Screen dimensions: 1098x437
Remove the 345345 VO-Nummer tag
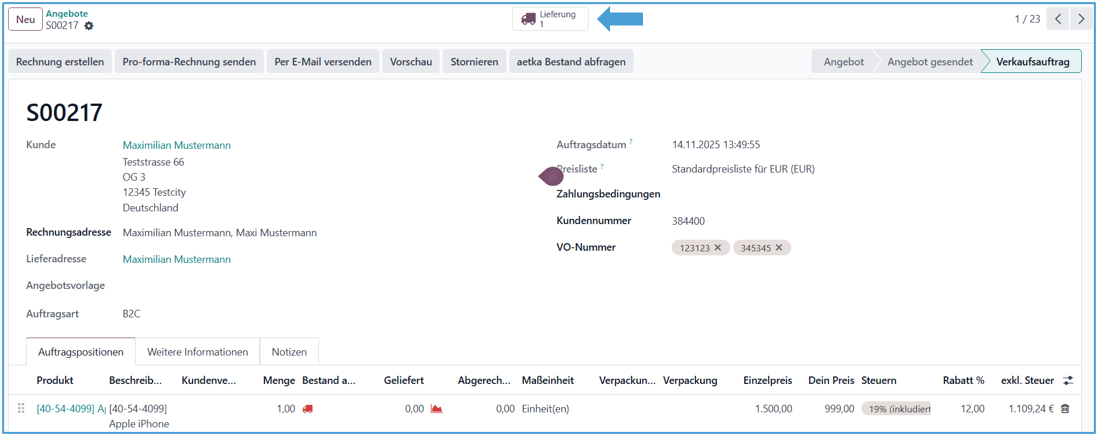pyautogui.click(x=779, y=248)
